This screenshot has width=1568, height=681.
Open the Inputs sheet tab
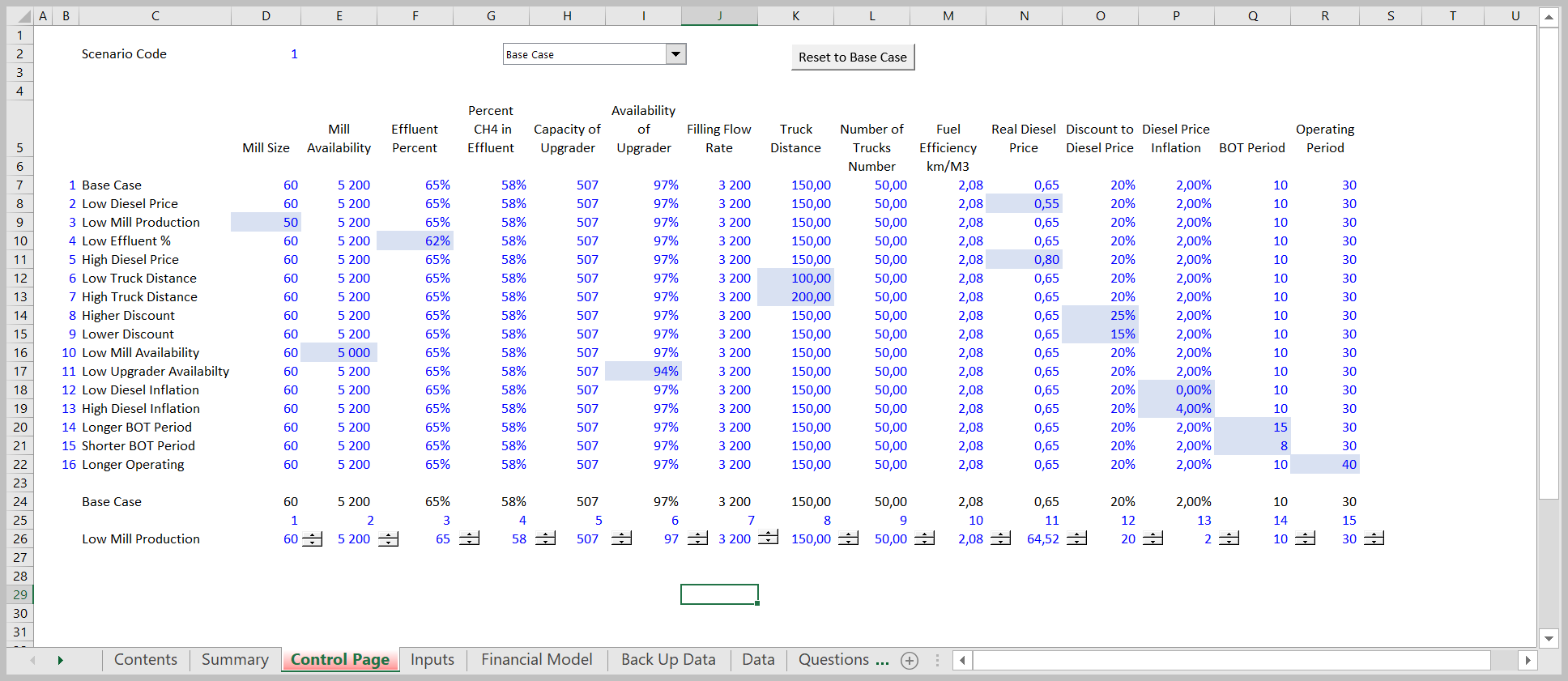click(x=432, y=660)
